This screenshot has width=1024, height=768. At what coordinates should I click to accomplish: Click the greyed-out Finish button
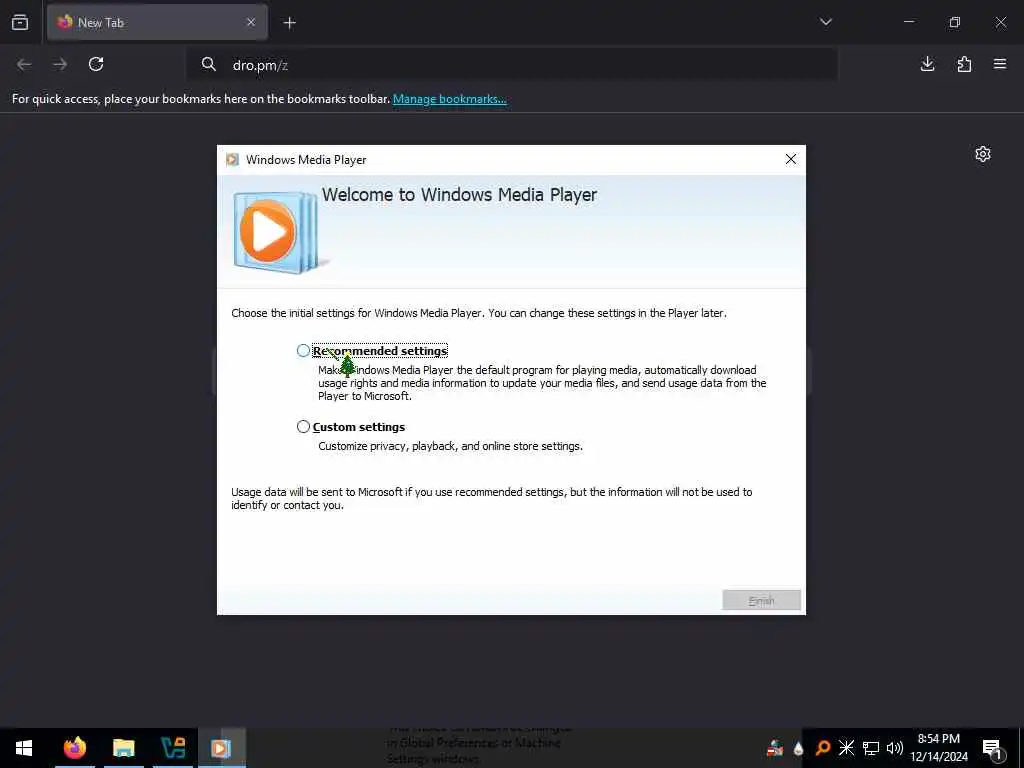[761, 600]
